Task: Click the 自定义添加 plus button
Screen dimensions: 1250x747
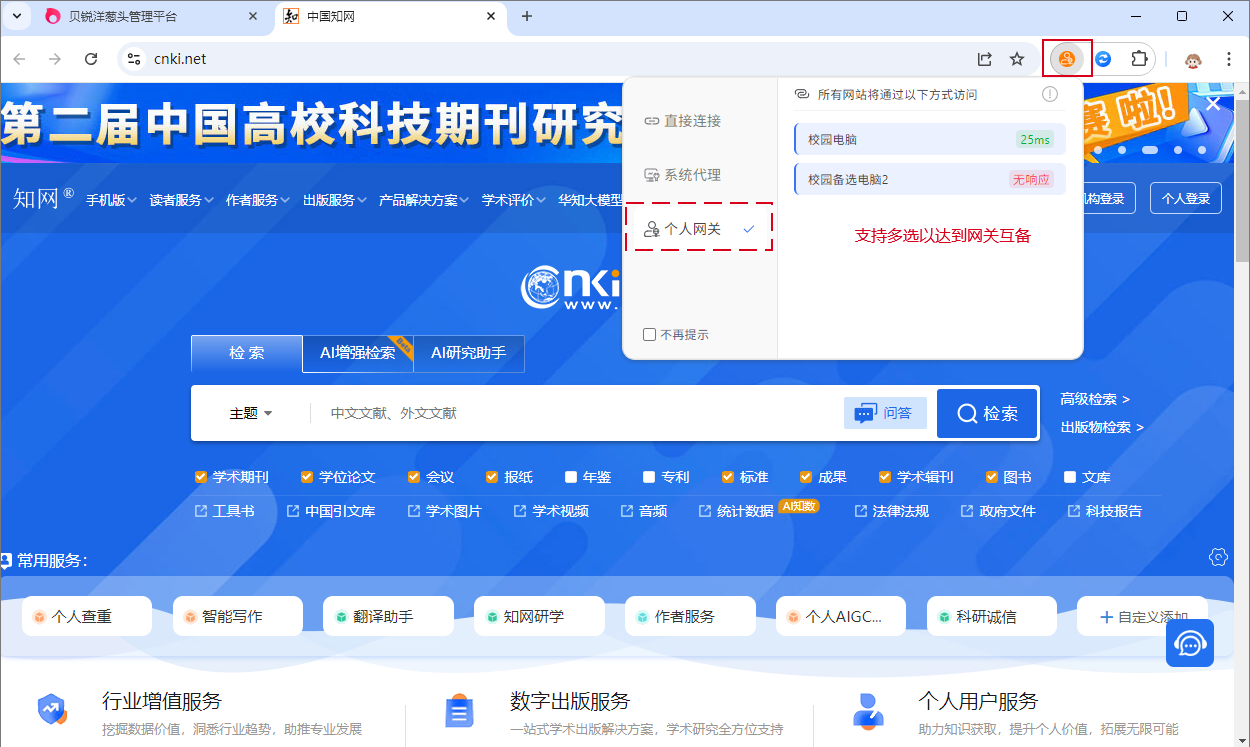Action: tap(1142, 616)
